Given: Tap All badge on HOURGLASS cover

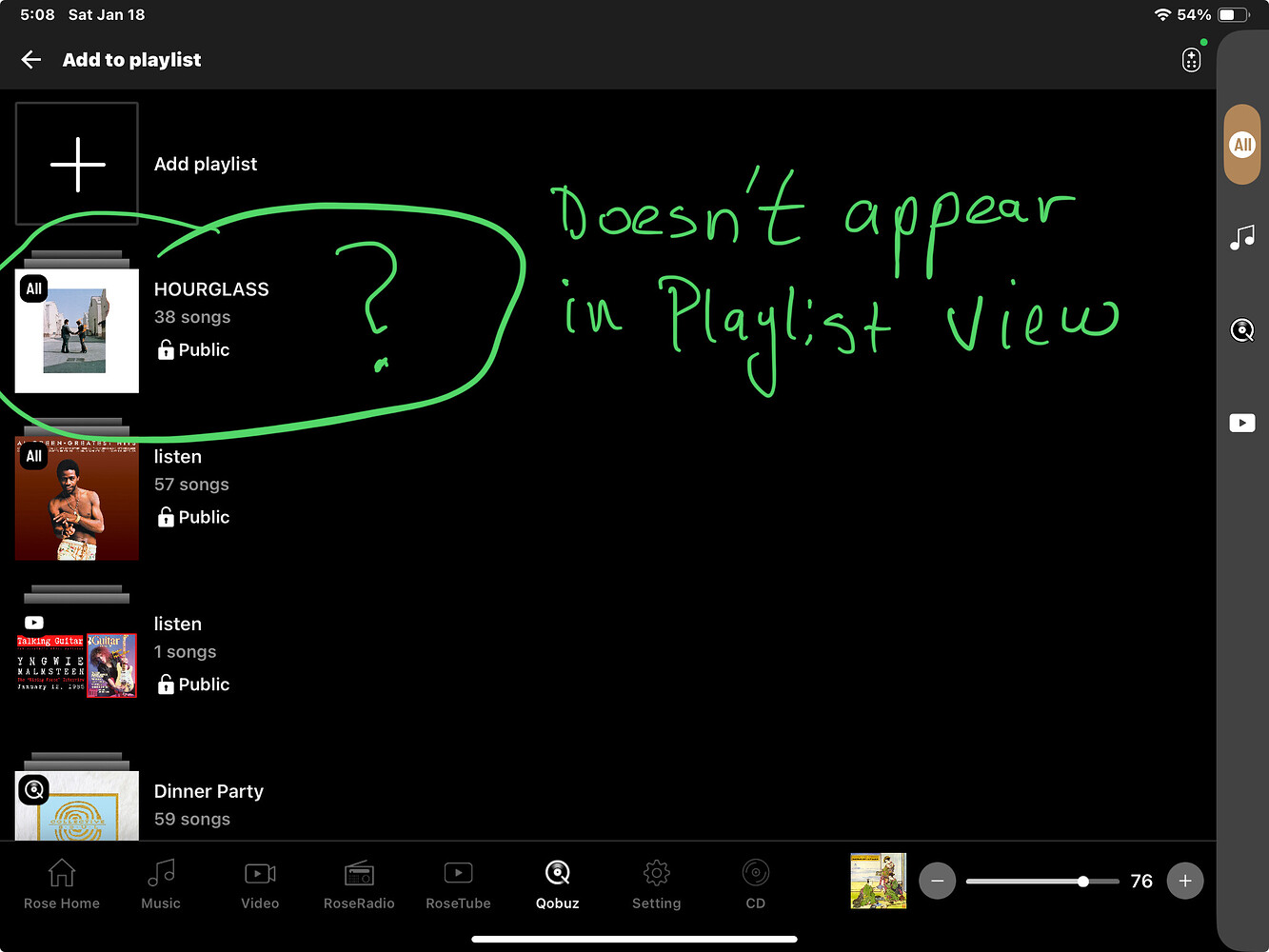Looking at the screenshot, I should point(34,288).
